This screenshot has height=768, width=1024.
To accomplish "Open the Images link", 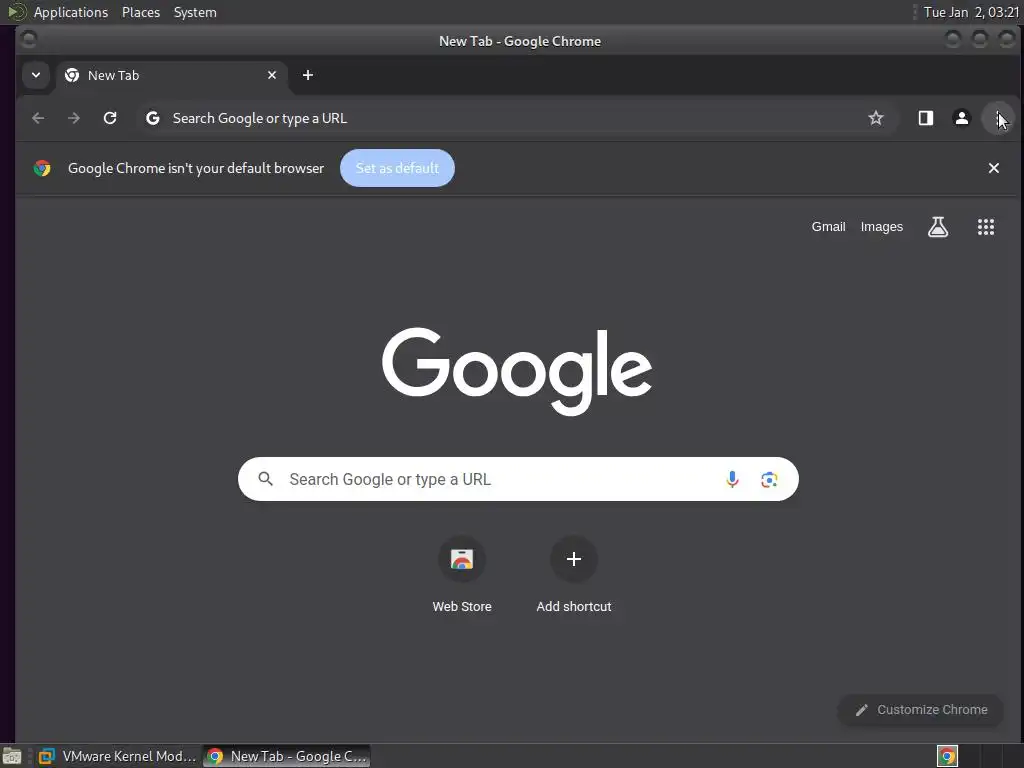I will (882, 227).
